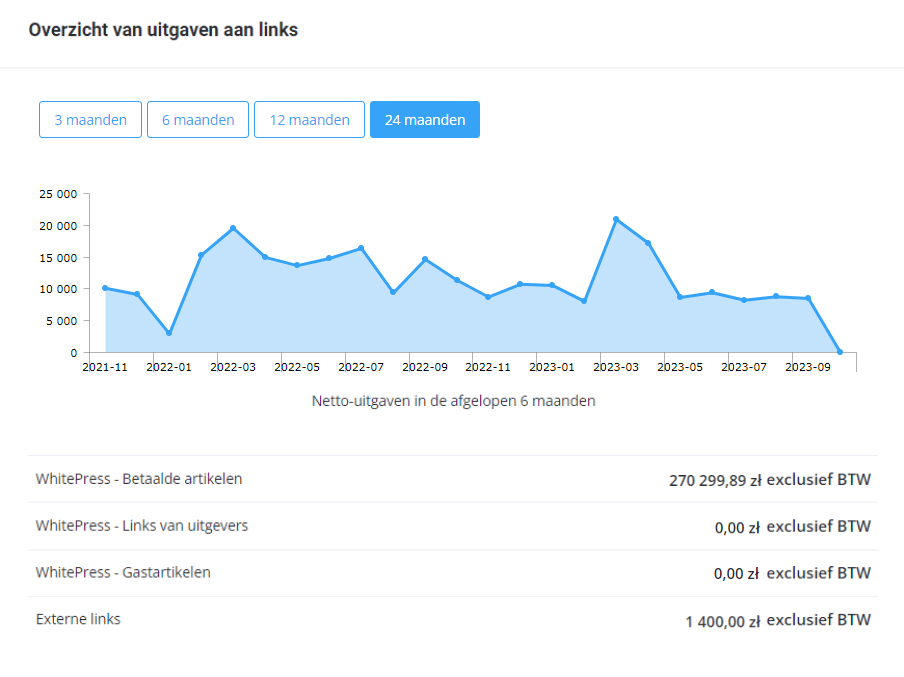Click the "2023-01" x-axis label
The width and height of the screenshot is (904, 677).
click(552, 367)
